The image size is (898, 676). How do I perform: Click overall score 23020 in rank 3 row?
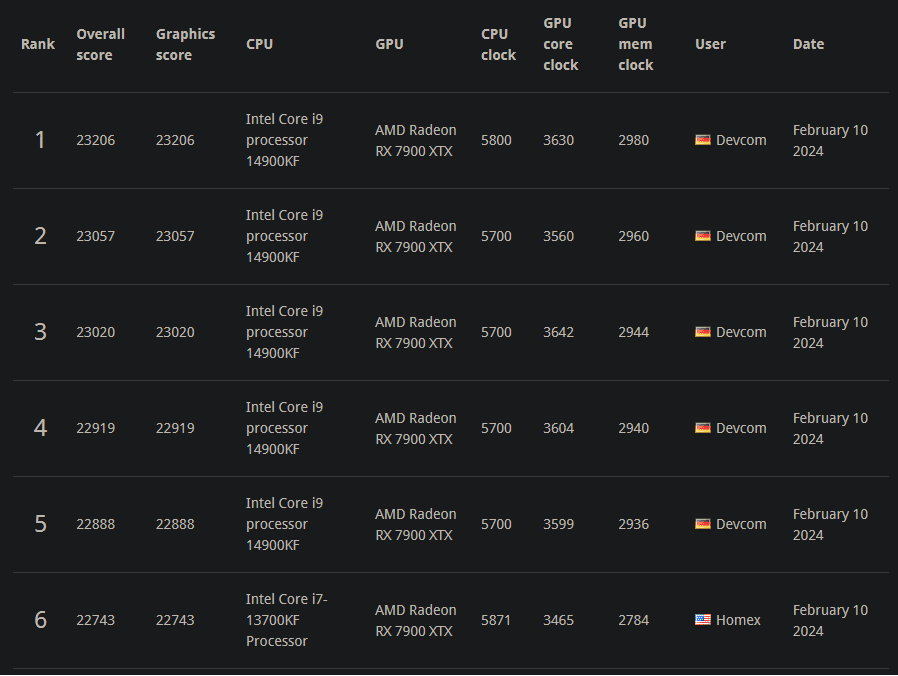click(x=95, y=332)
